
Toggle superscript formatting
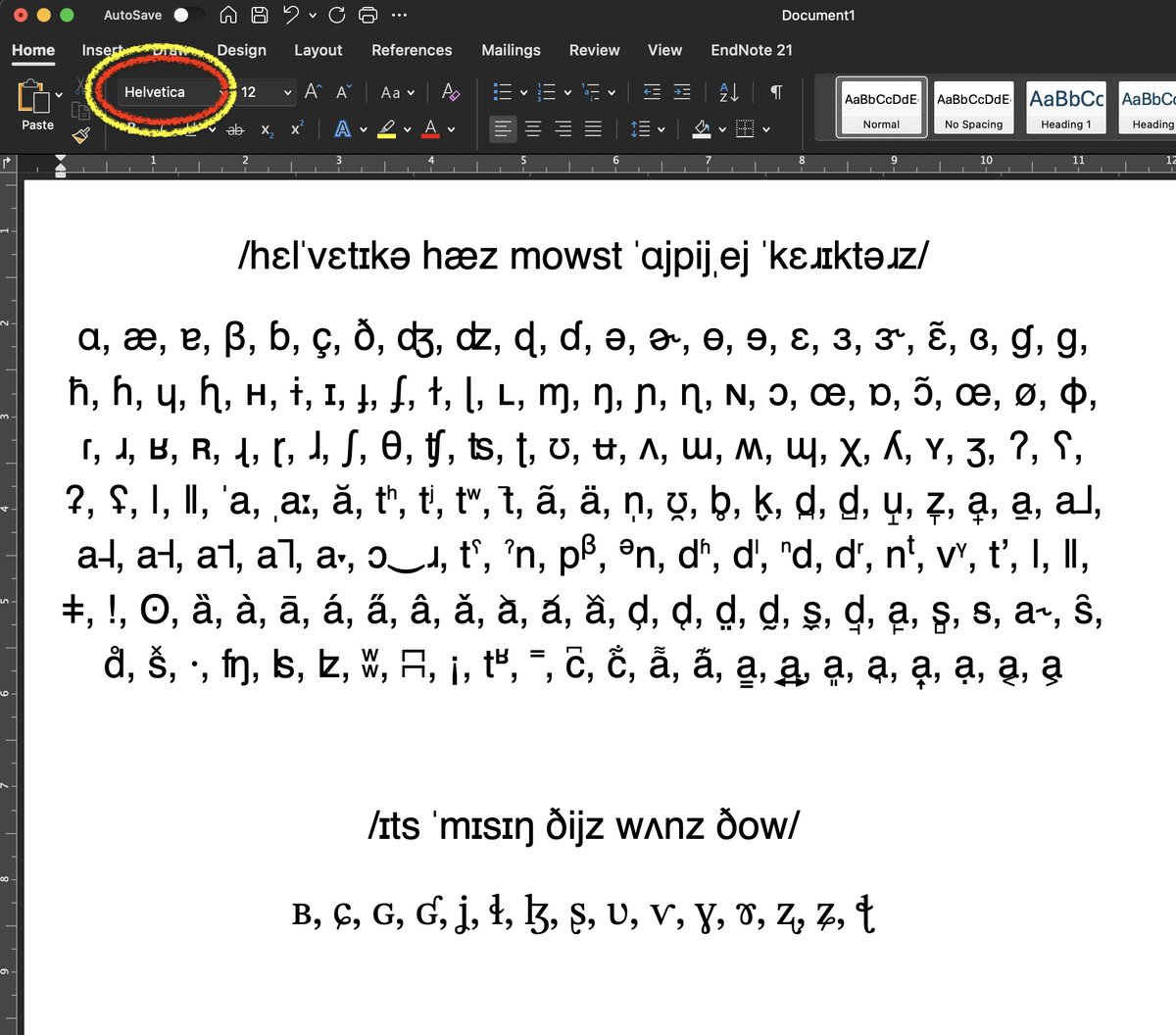[297, 129]
